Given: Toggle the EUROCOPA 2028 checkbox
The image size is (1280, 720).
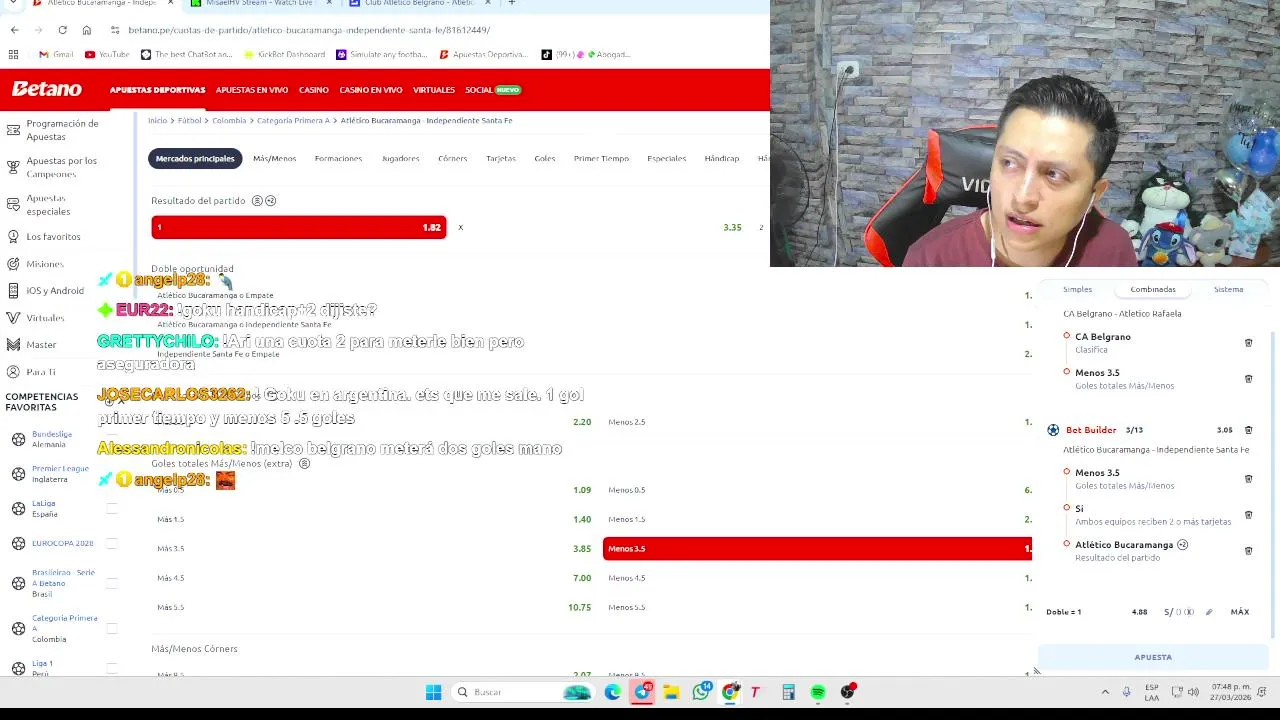Looking at the screenshot, I should coord(112,543).
